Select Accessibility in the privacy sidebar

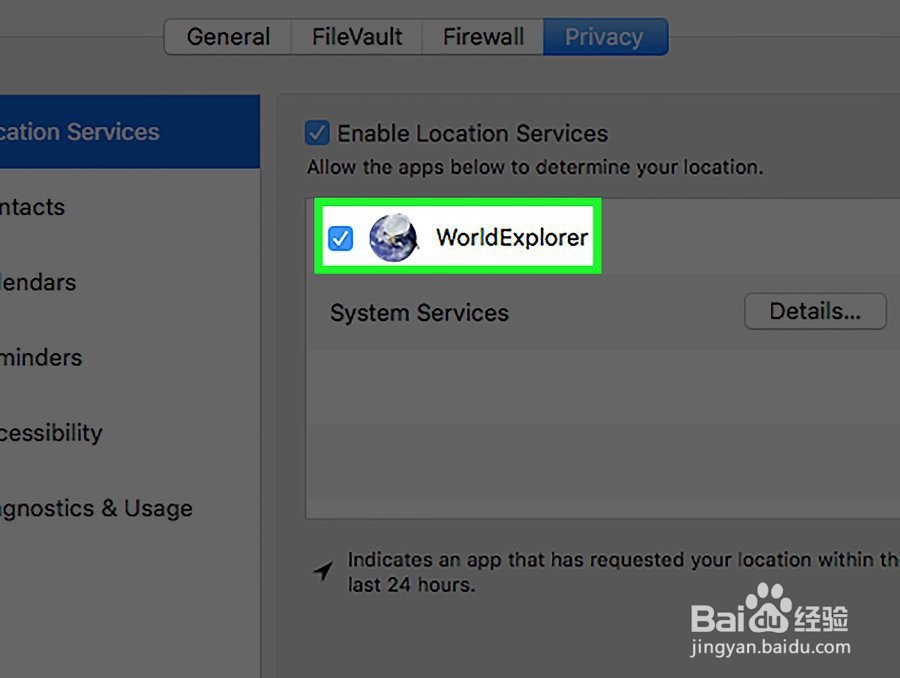click(130, 432)
